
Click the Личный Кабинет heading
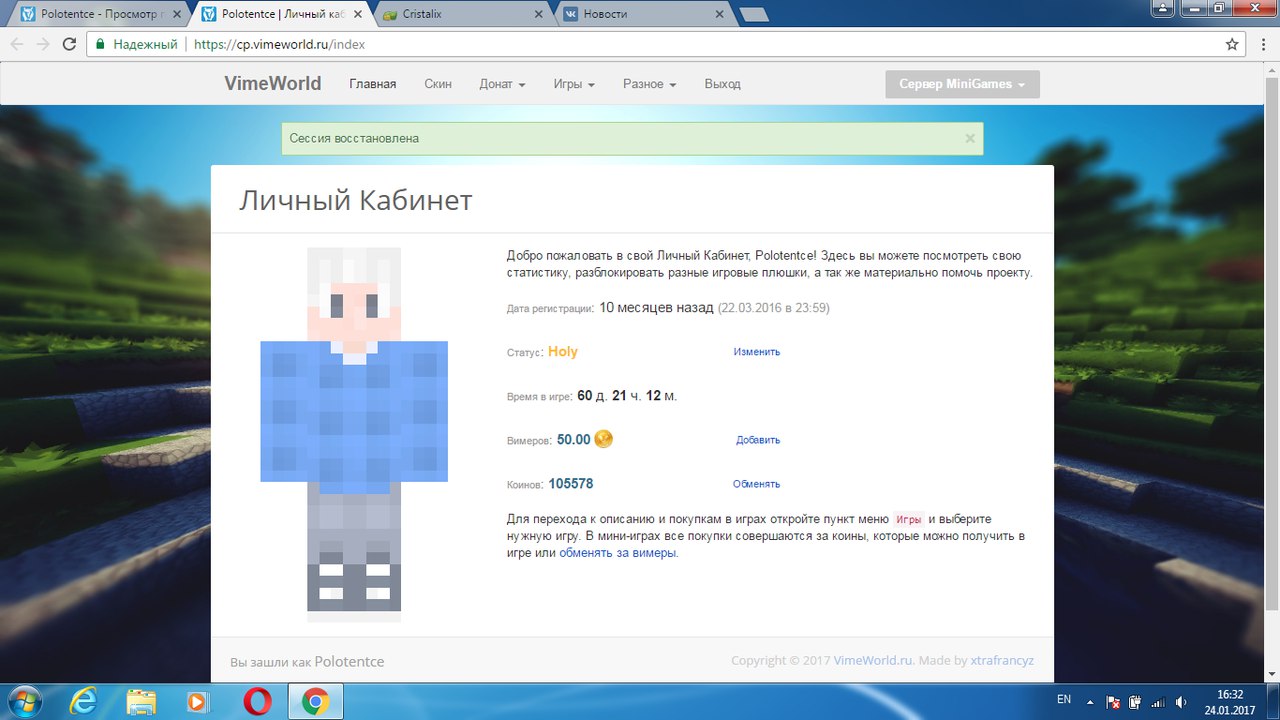tap(355, 200)
